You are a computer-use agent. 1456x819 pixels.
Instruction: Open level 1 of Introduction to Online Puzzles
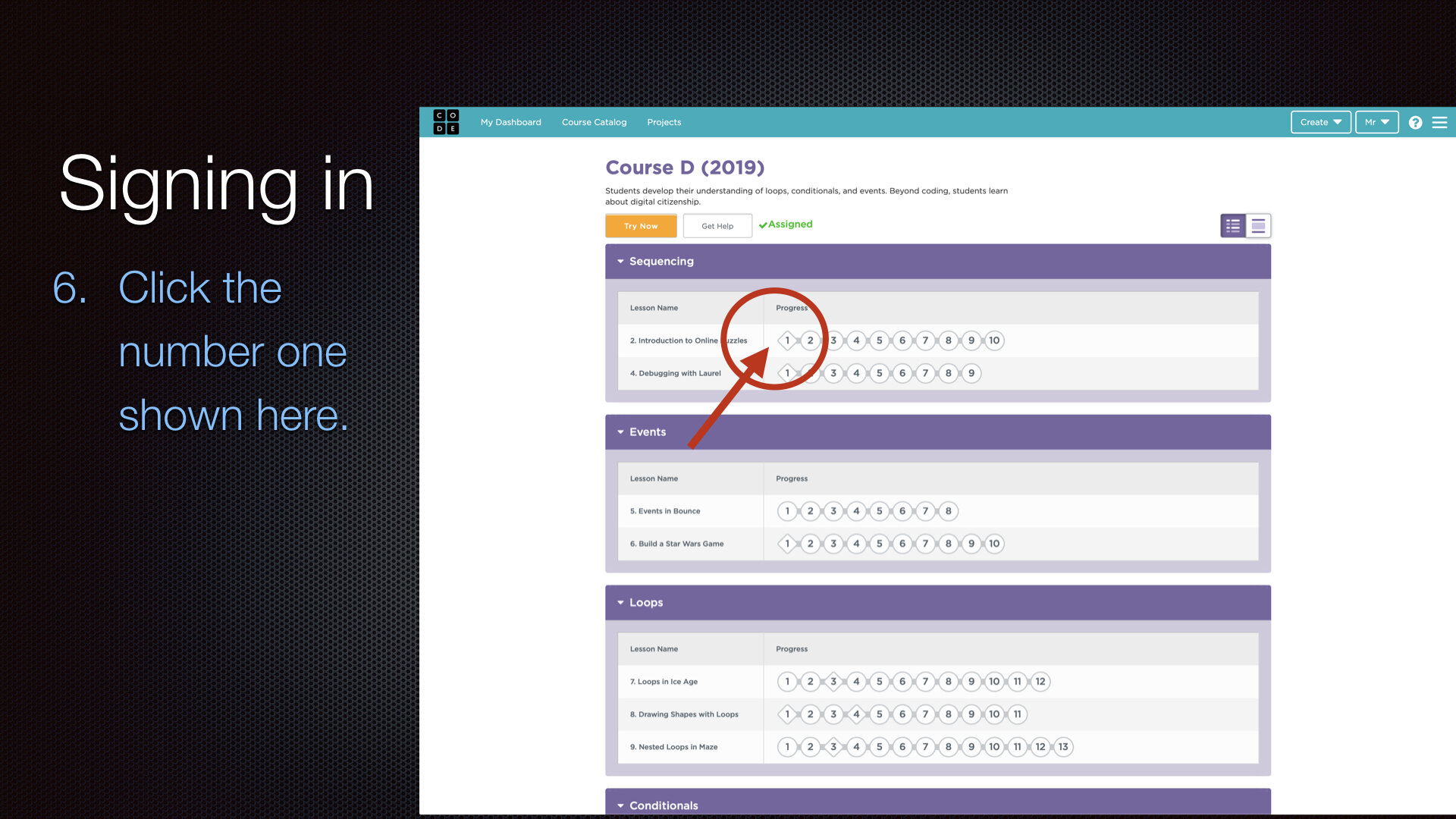pyautogui.click(x=787, y=340)
